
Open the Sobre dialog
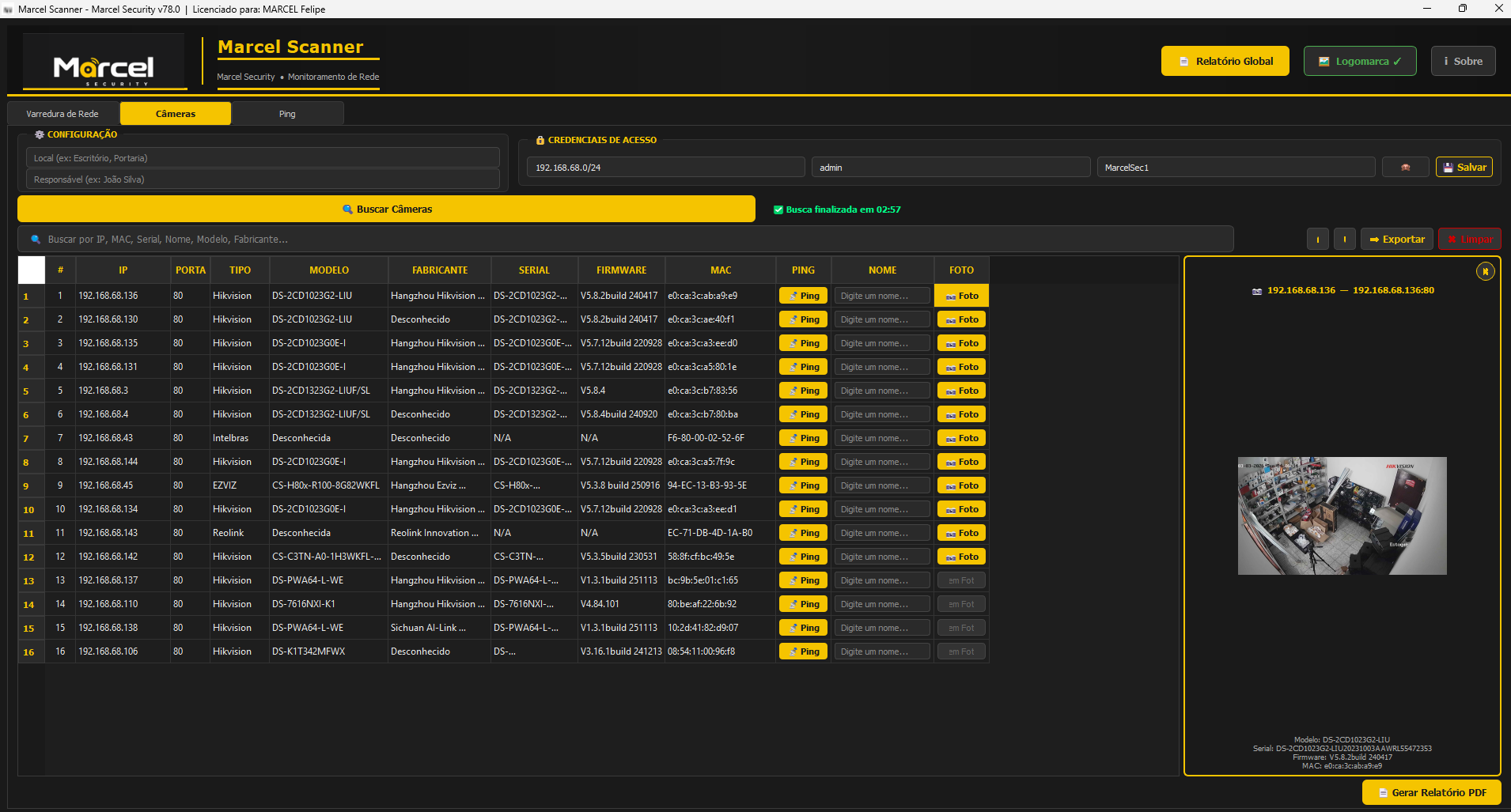coord(1462,62)
